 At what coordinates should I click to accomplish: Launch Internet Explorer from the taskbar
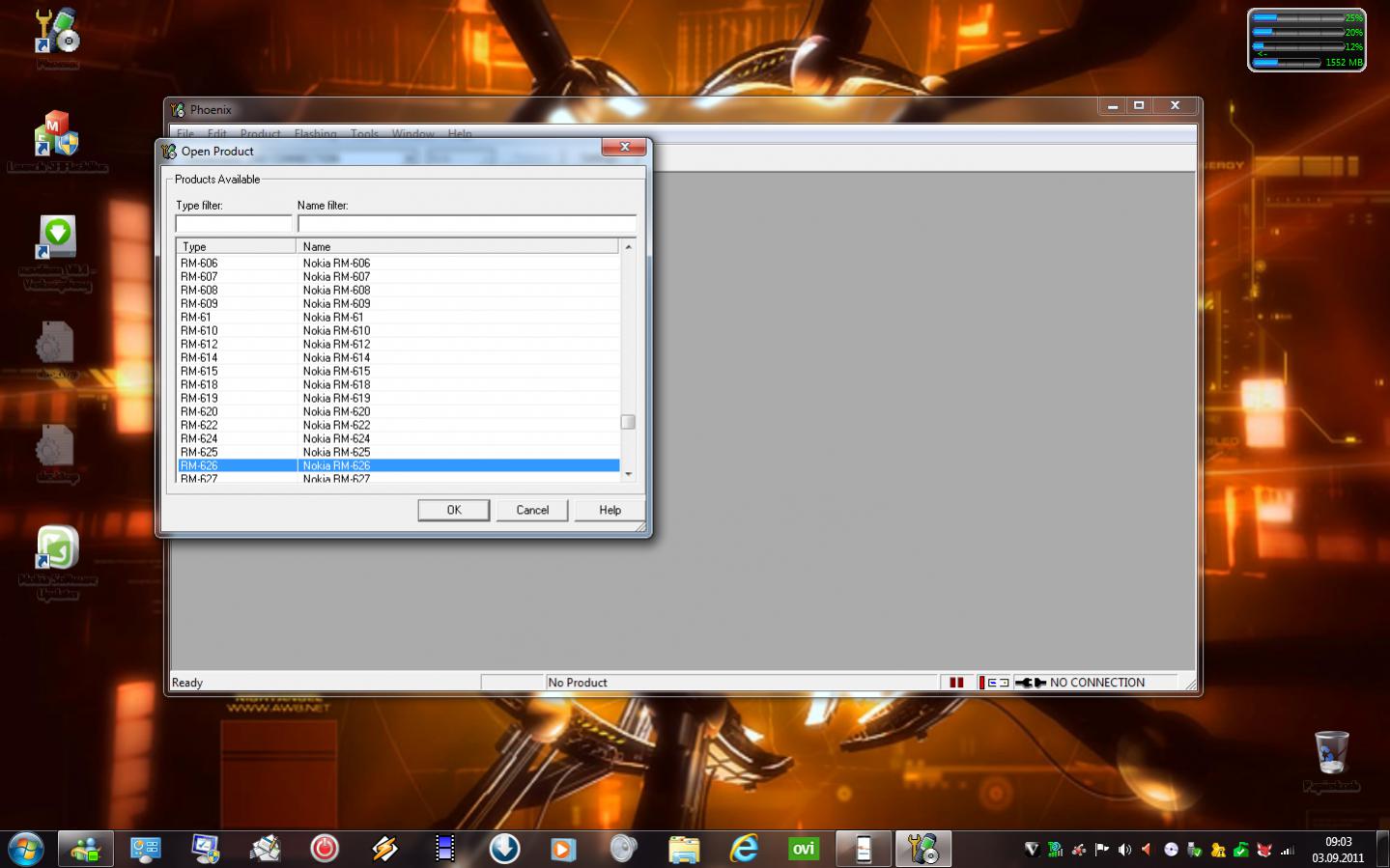(x=744, y=849)
